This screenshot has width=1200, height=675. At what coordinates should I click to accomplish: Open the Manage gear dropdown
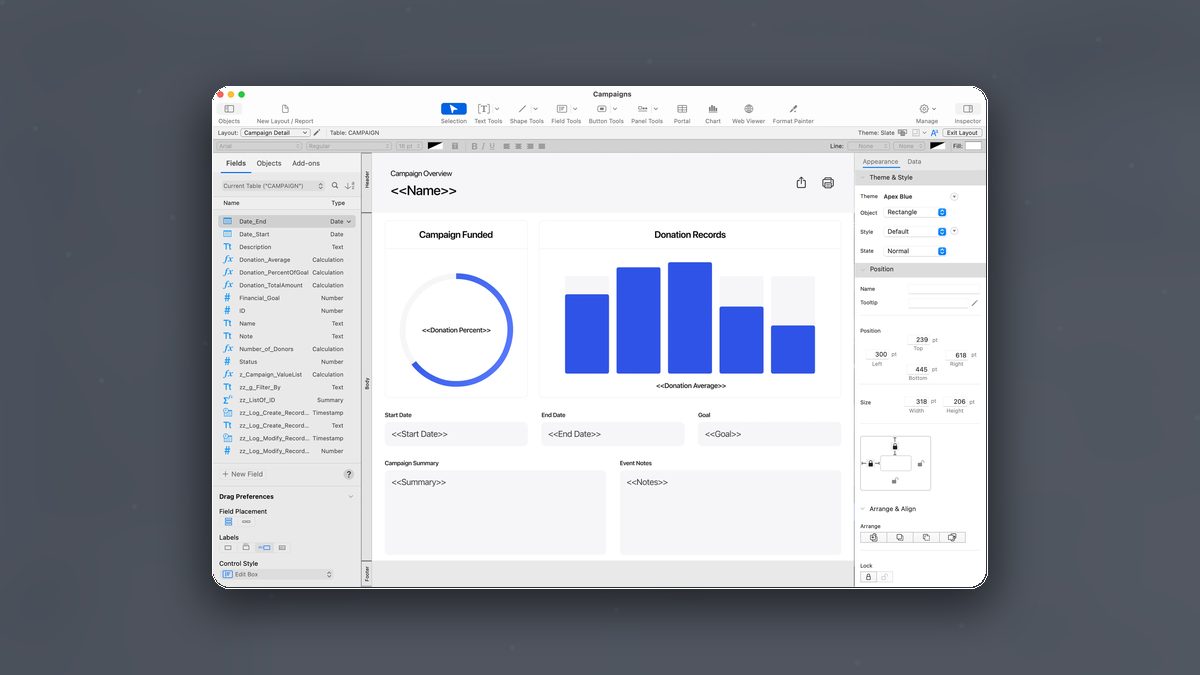[x=927, y=109]
